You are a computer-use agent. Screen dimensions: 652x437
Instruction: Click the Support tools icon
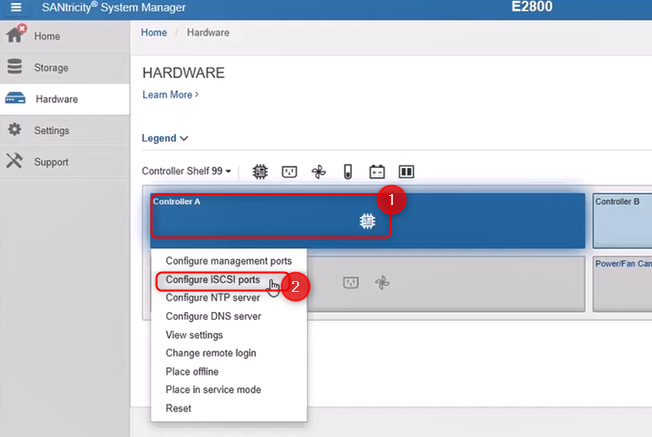pyautogui.click(x=15, y=161)
